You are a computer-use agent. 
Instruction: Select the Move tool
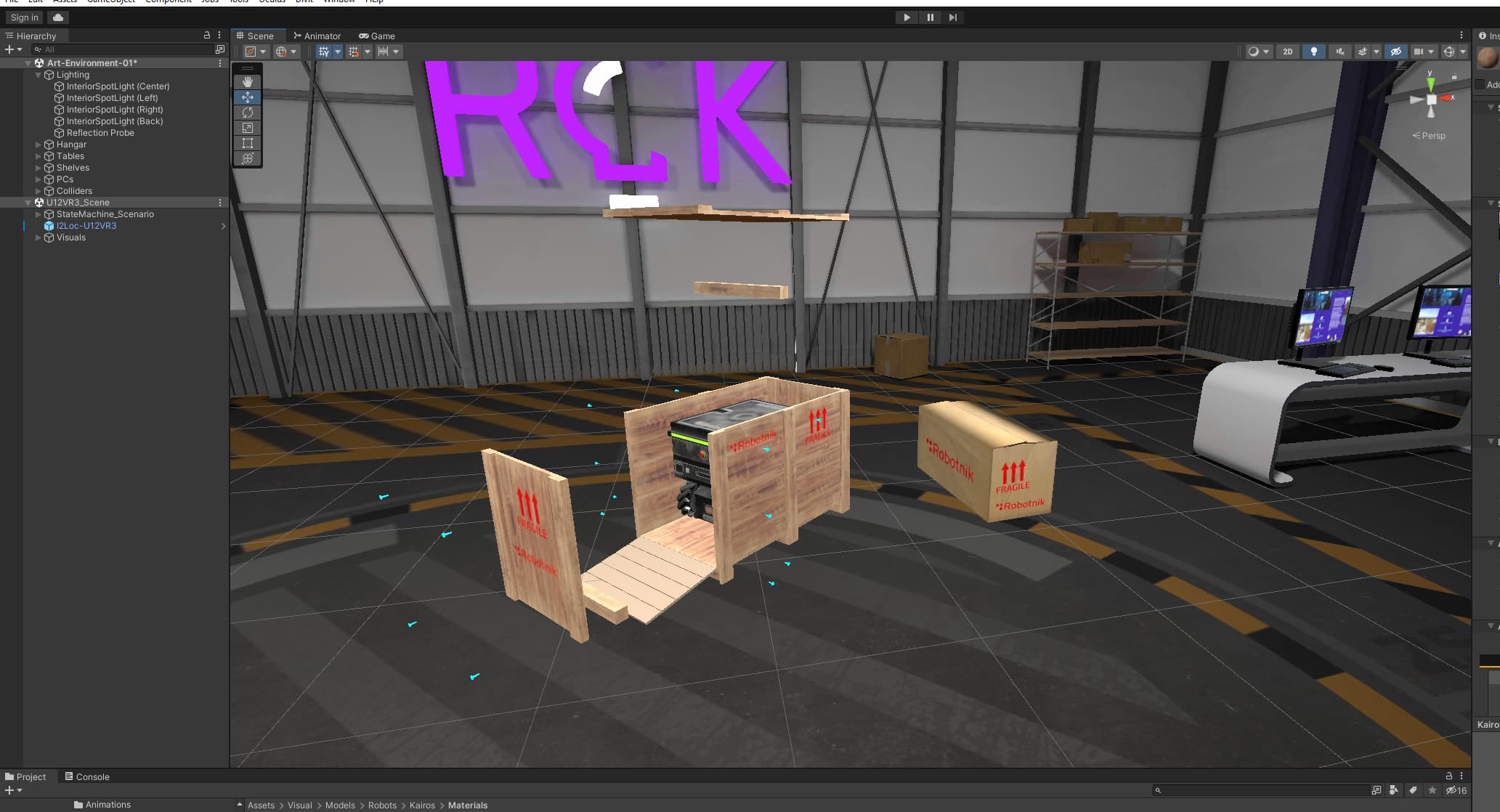point(248,97)
